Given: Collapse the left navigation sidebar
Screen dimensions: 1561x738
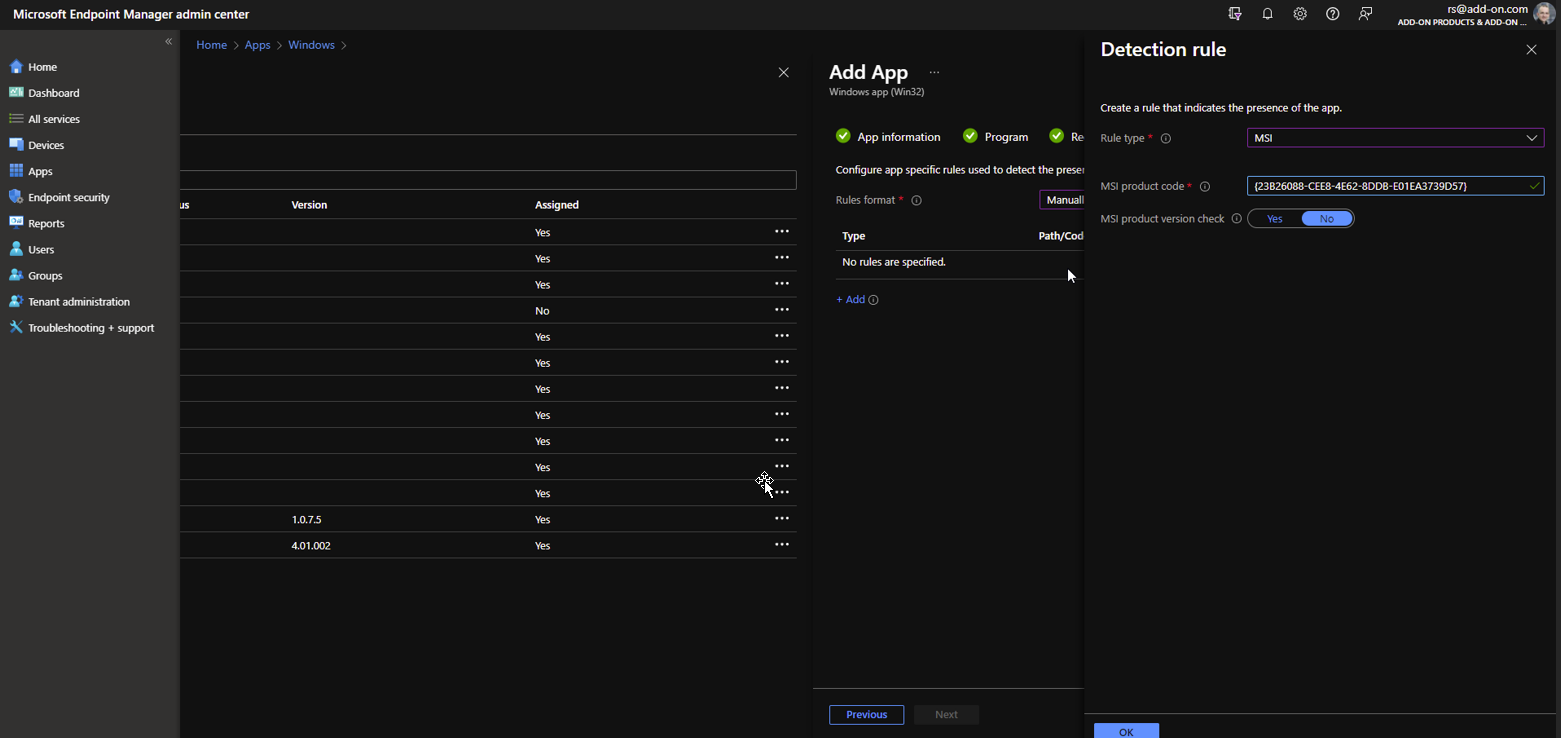Looking at the screenshot, I should tap(168, 42).
